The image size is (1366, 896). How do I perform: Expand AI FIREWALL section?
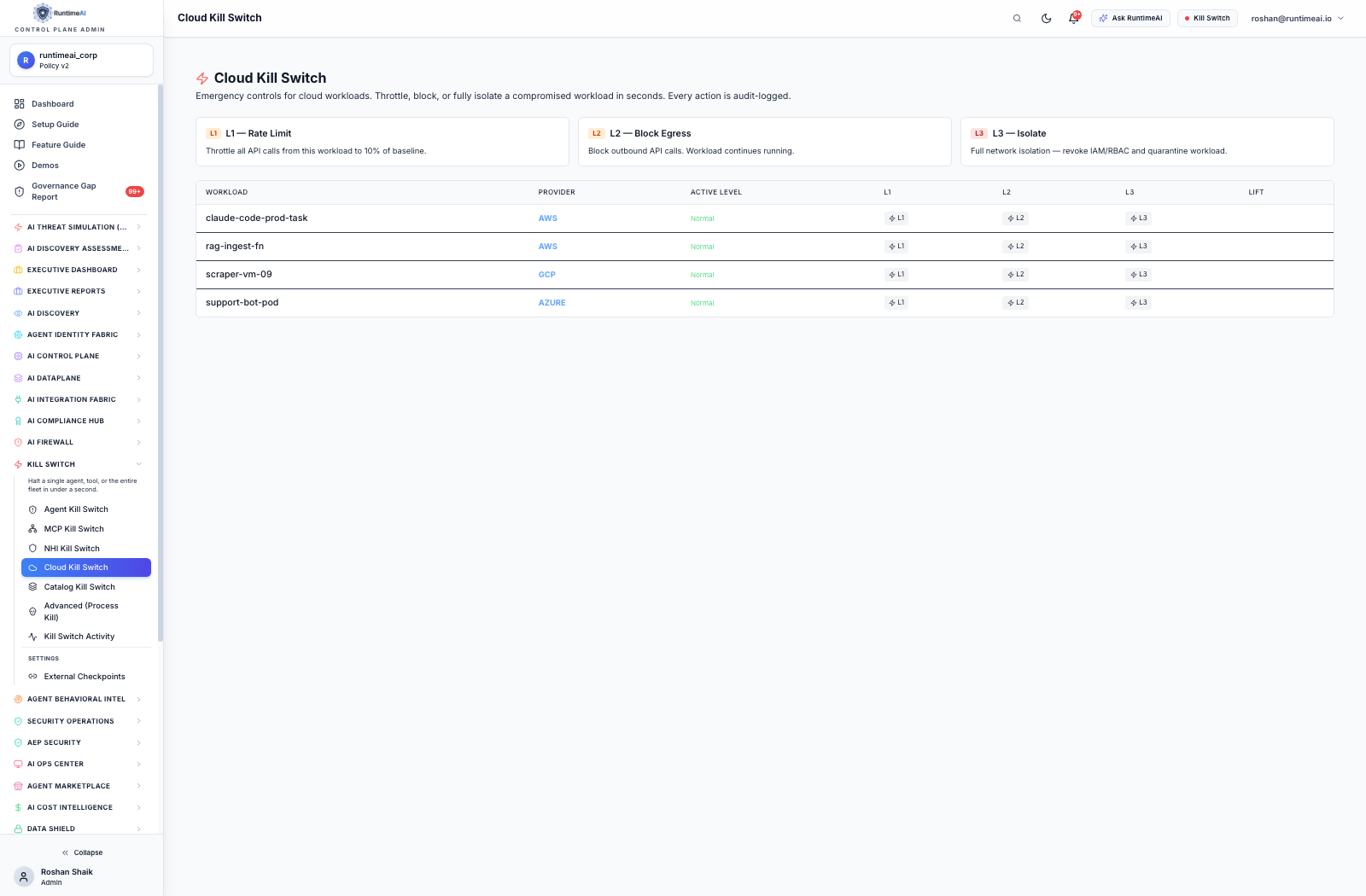(79, 442)
